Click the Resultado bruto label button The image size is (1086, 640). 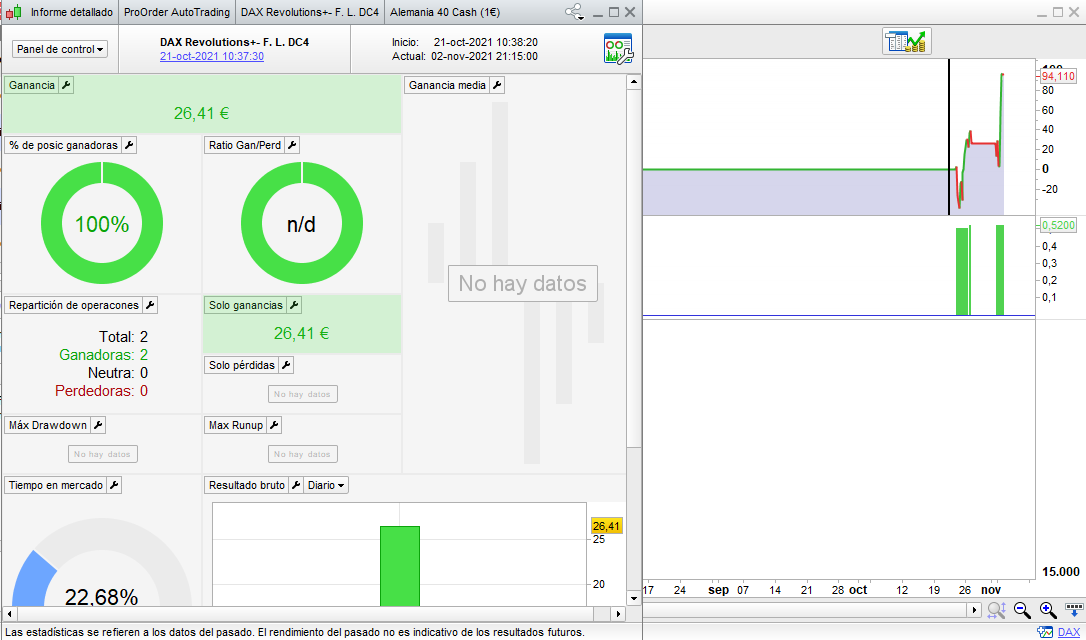click(247, 486)
